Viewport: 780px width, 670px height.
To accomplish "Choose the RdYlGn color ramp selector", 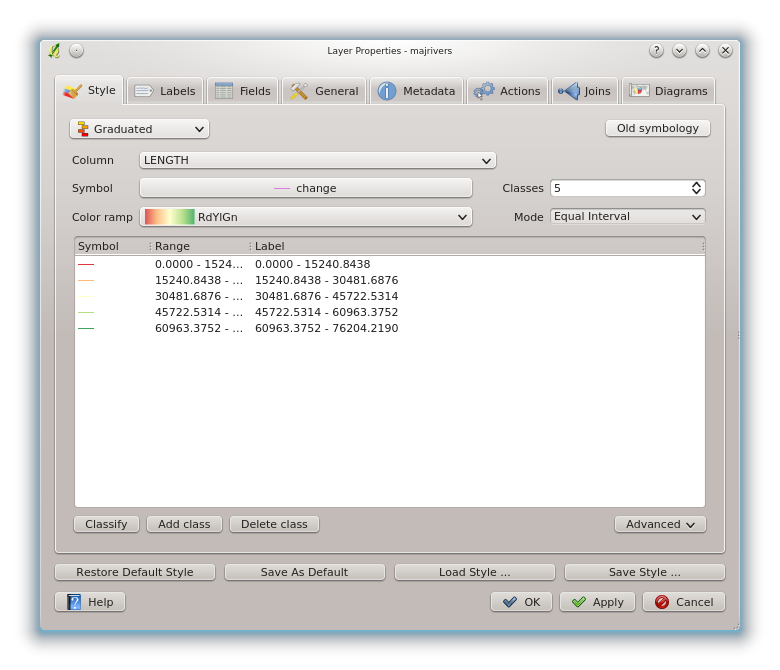I will [x=305, y=217].
